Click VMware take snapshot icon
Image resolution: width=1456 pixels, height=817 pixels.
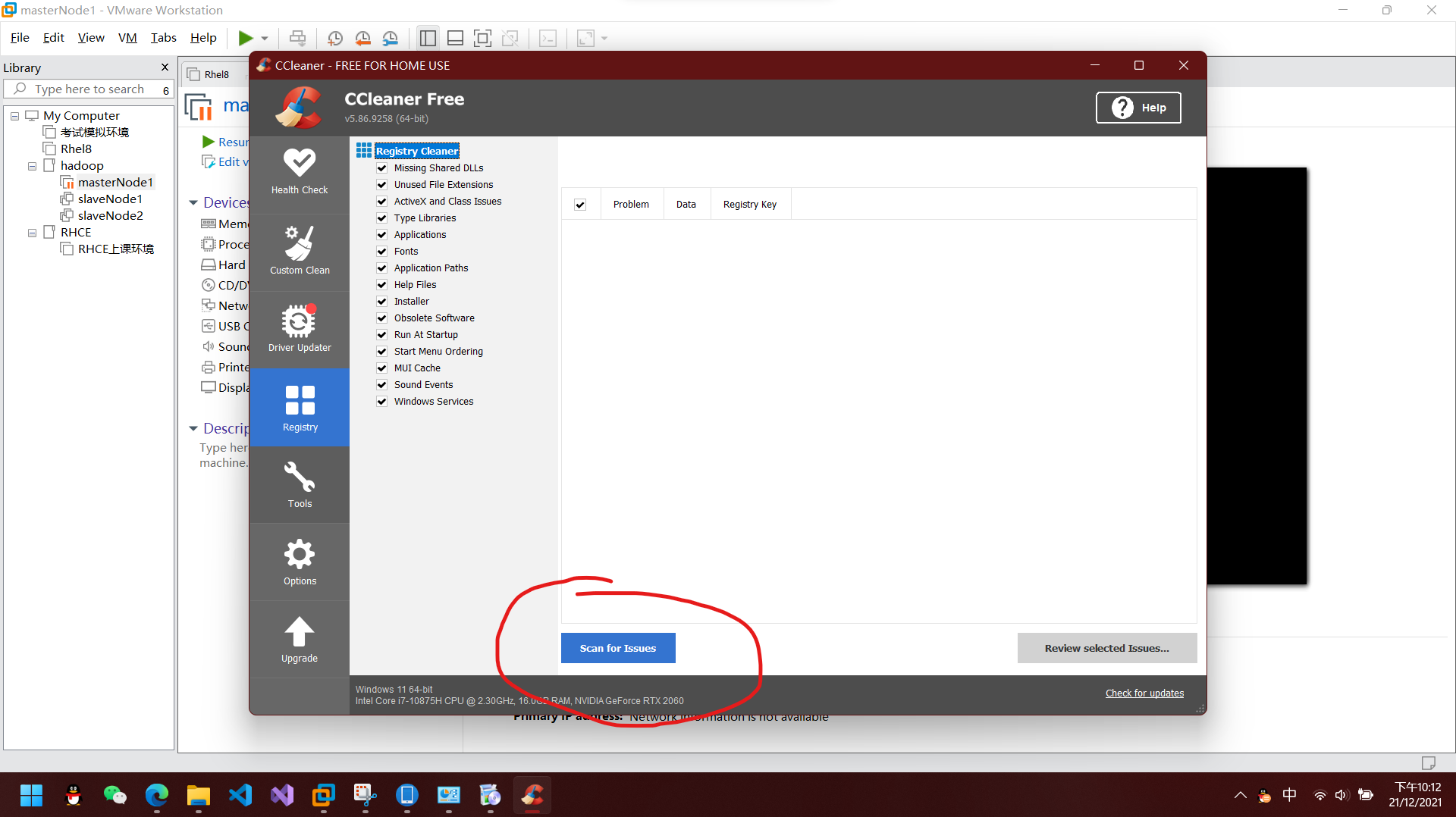coord(335,38)
